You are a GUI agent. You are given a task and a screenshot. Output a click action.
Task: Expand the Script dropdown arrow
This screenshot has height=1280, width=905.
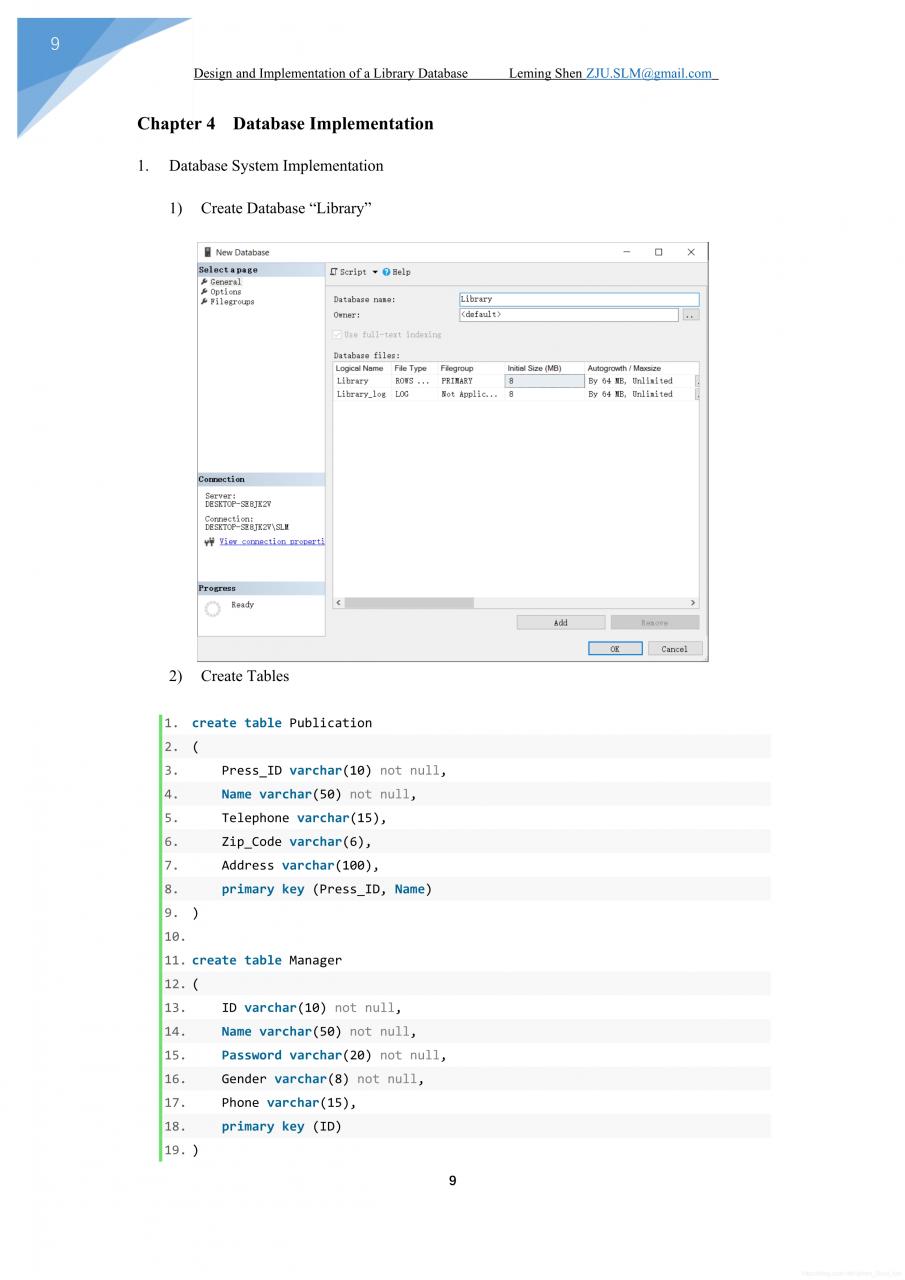pos(375,272)
